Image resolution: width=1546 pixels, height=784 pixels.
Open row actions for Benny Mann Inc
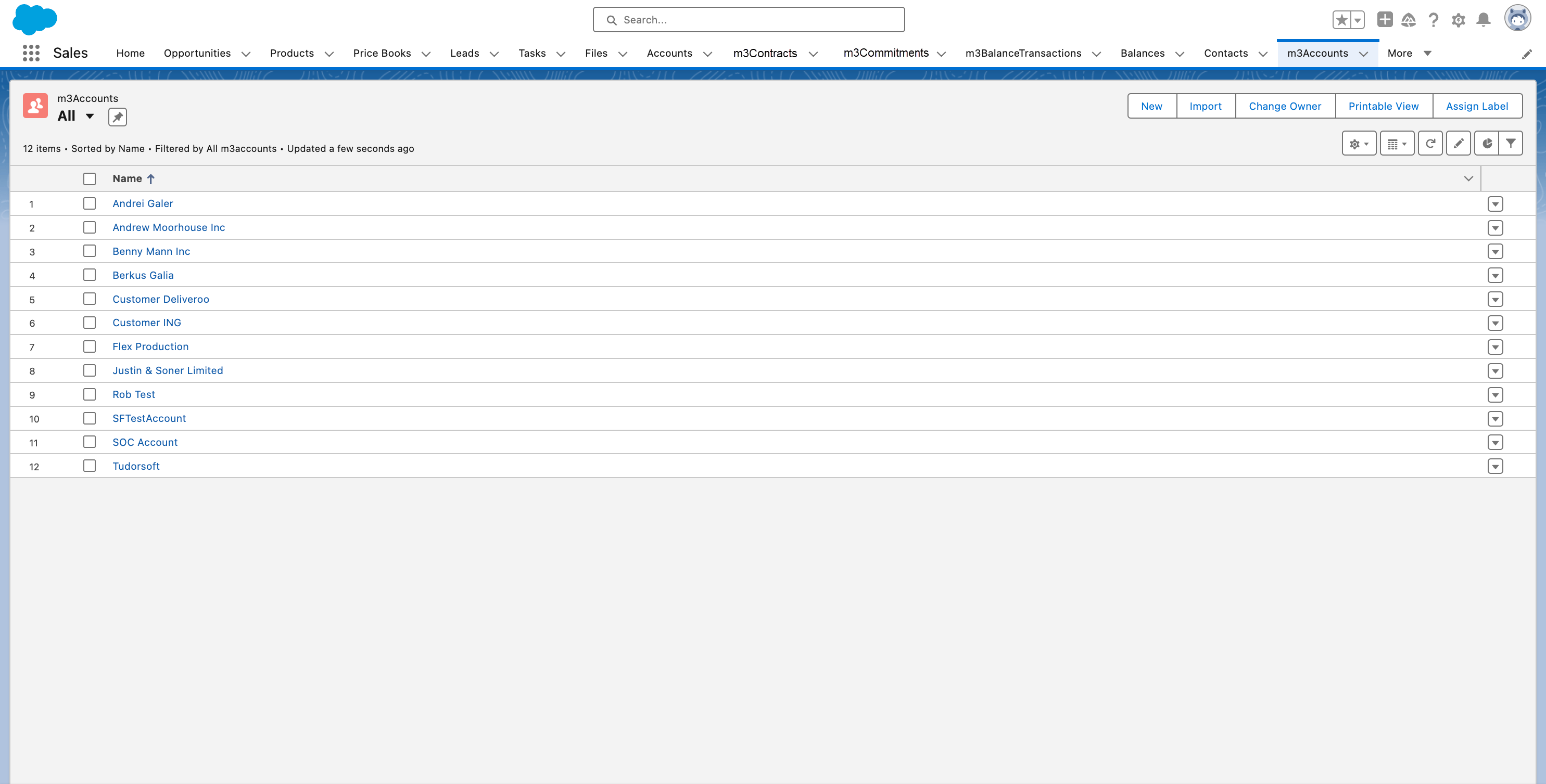click(1495, 252)
